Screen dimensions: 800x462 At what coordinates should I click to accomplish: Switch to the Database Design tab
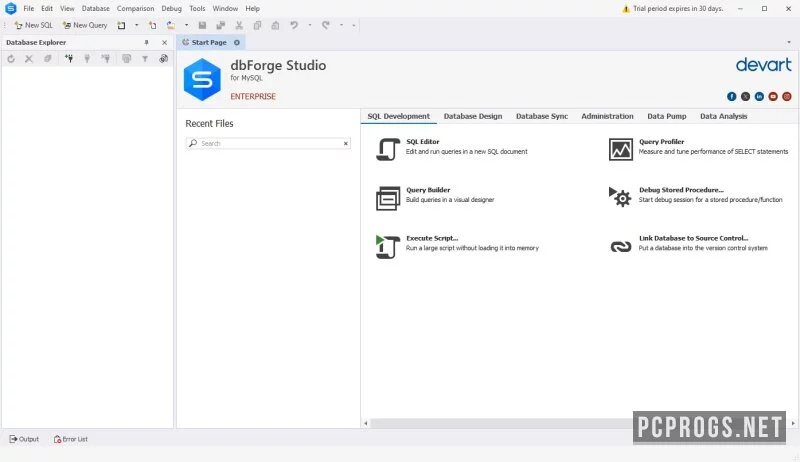(473, 116)
